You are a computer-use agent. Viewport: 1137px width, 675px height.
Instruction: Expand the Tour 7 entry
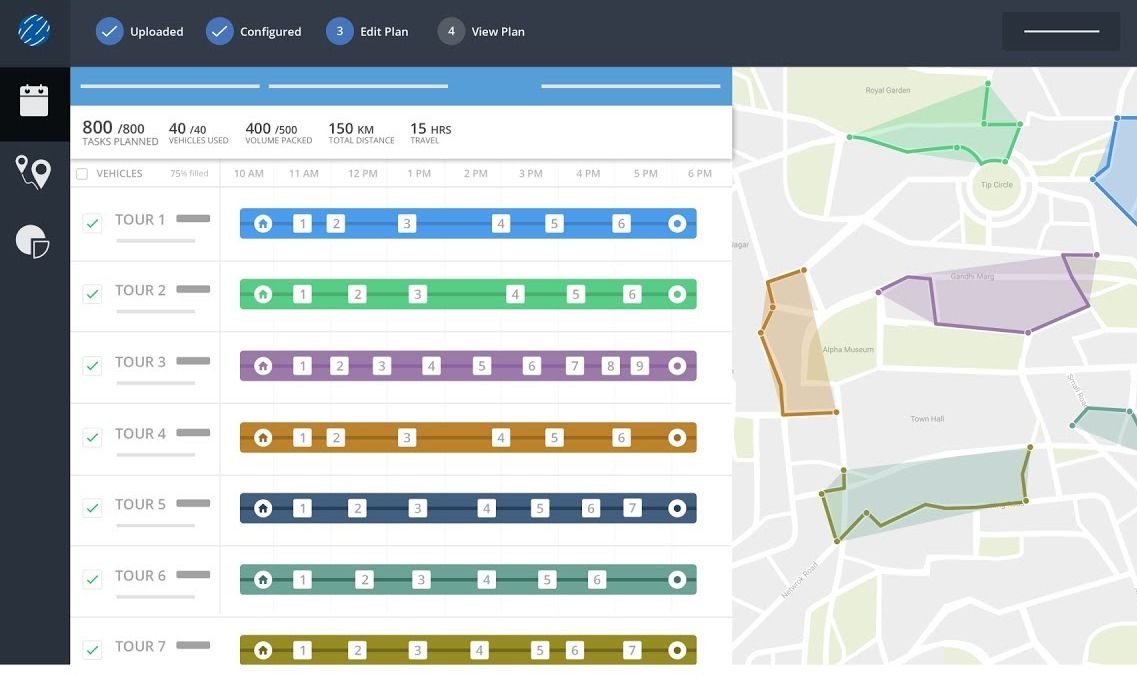140,646
